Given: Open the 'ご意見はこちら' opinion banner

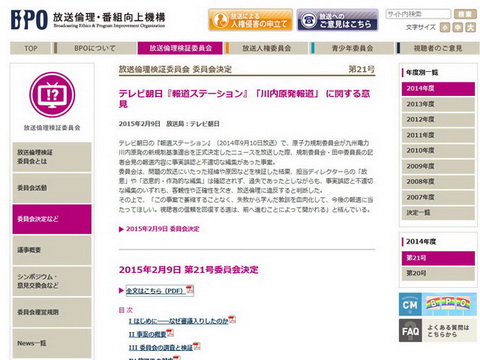Looking at the screenshot, I should click(337, 20).
